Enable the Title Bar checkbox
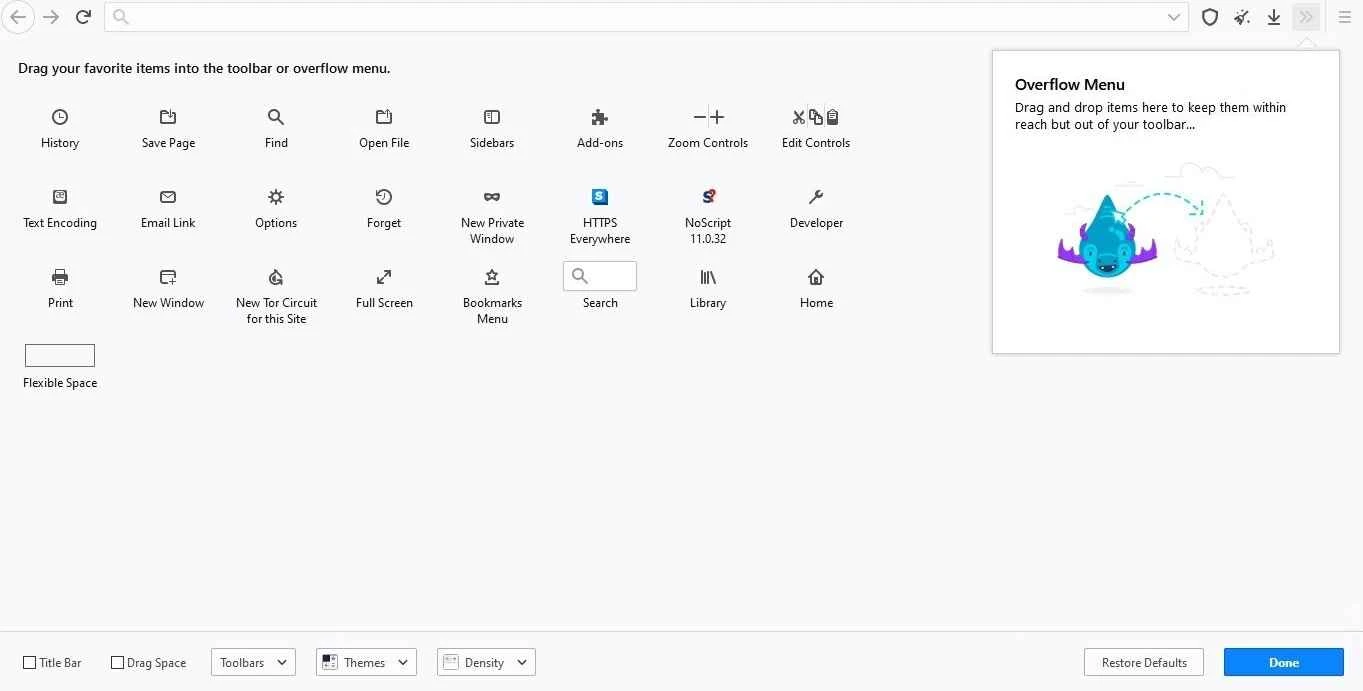 pos(30,663)
